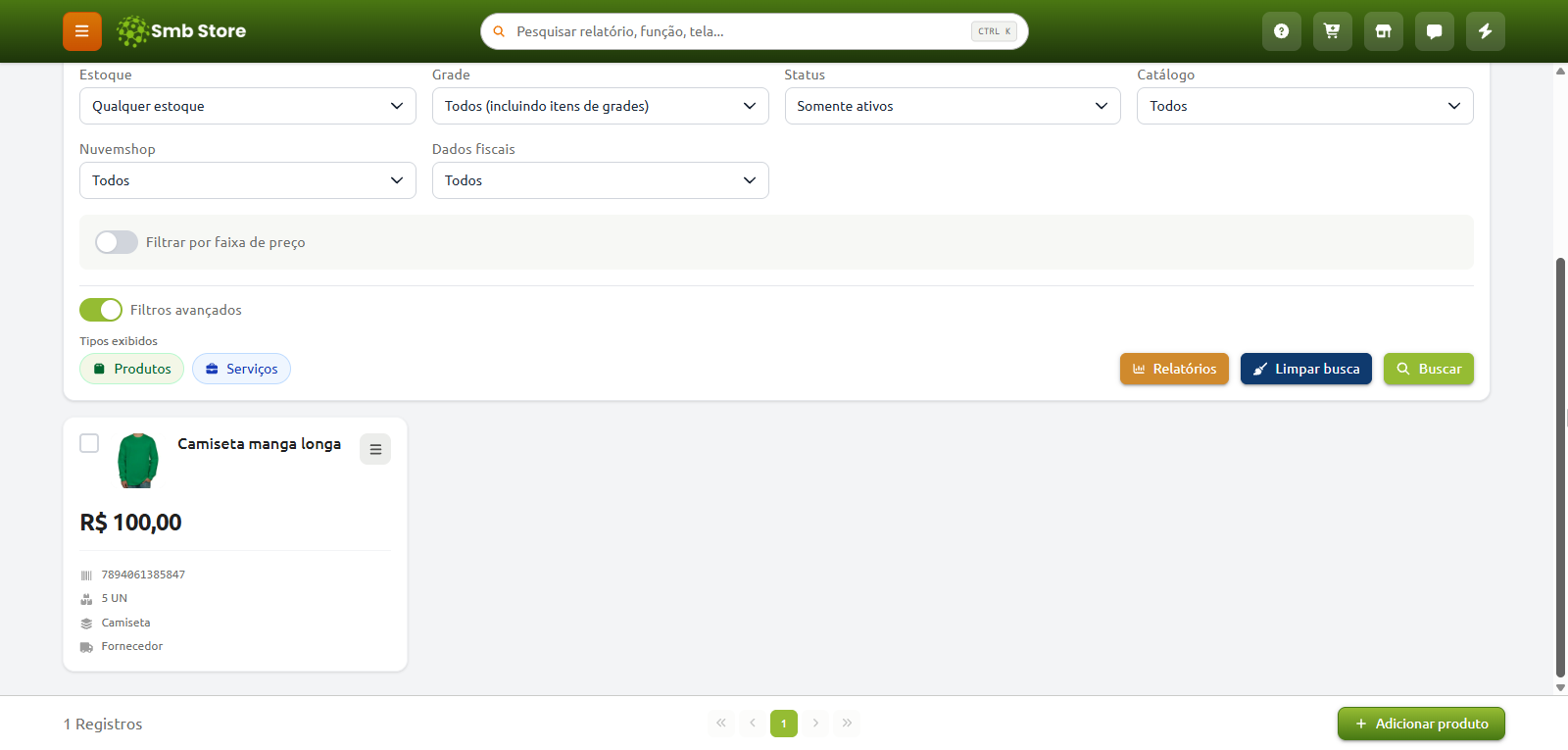This screenshot has height=750, width=1568.
Task: Click the Buscar button
Action: pos(1429,369)
